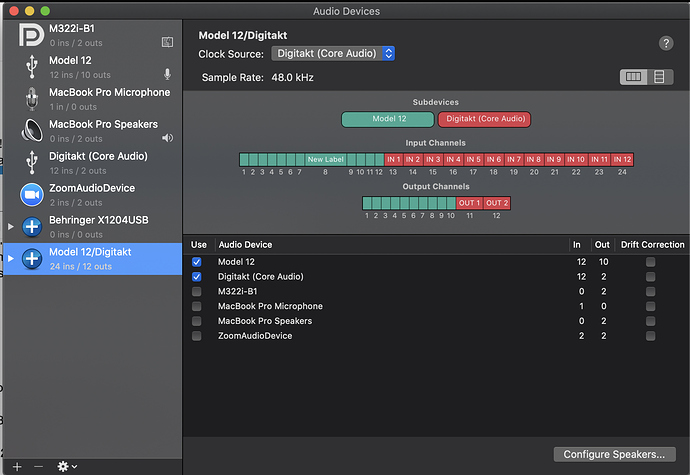Viewport: 690px width, 475px height.
Task: Uncheck Use for Digitakt (Core Audio)
Action: 197,277
